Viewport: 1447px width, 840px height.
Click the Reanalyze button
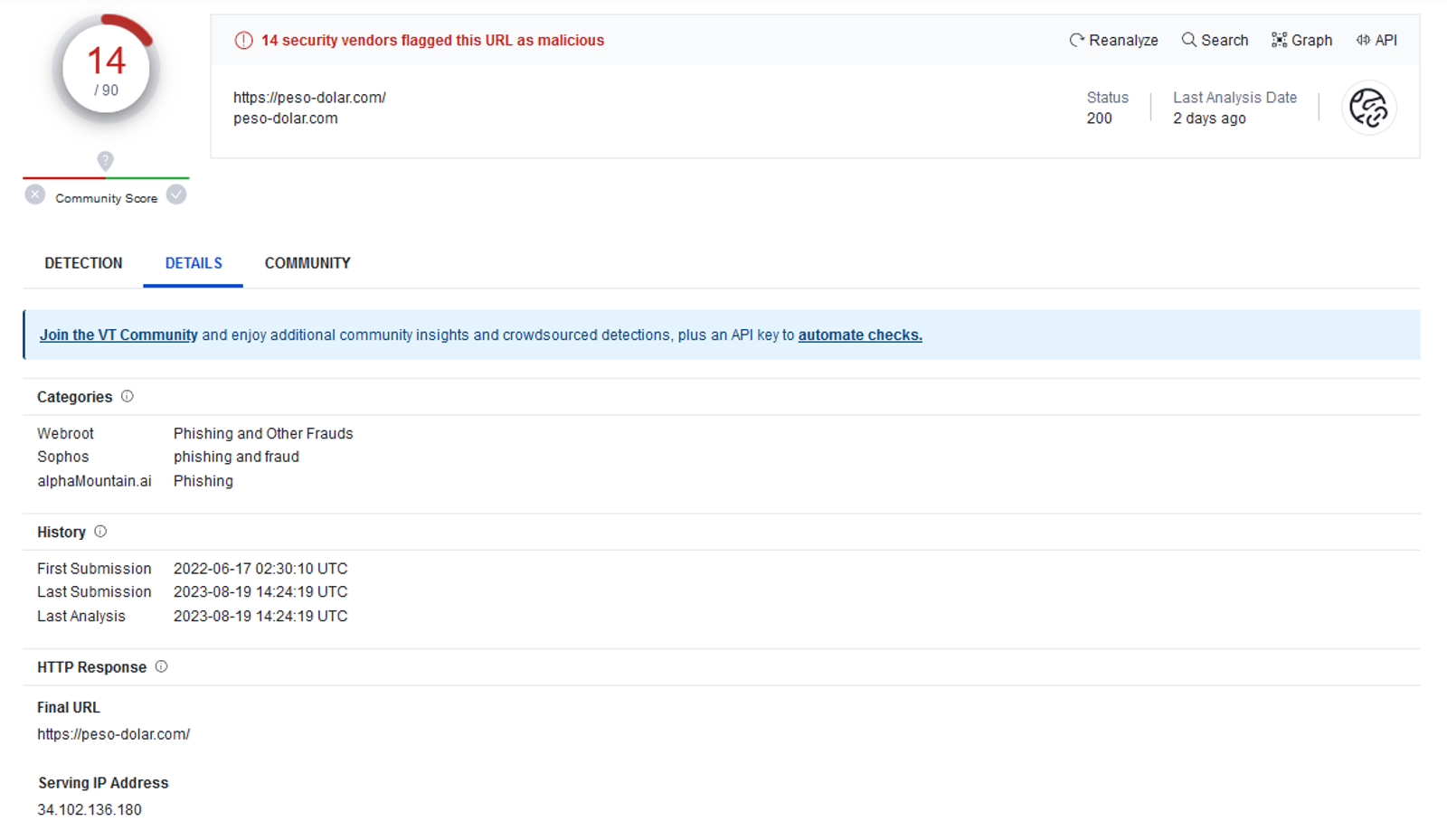pyautogui.click(x=1113, y=40)
